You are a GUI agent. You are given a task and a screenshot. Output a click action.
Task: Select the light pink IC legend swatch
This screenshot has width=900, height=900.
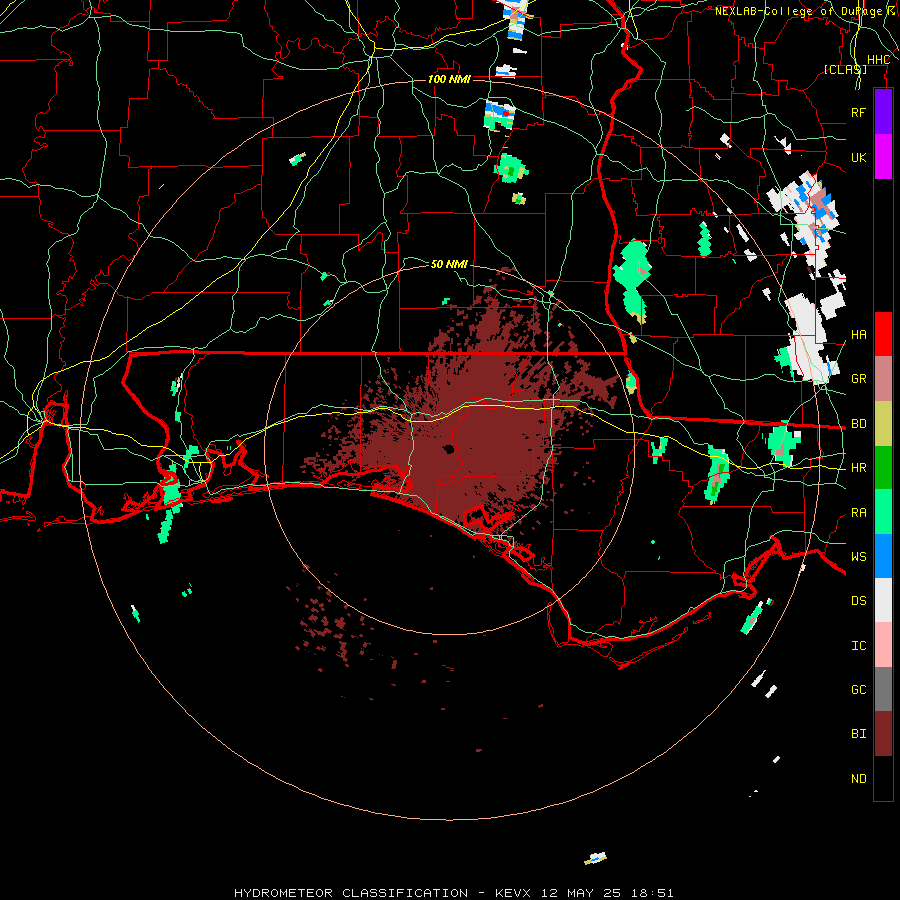click(883, 645)
